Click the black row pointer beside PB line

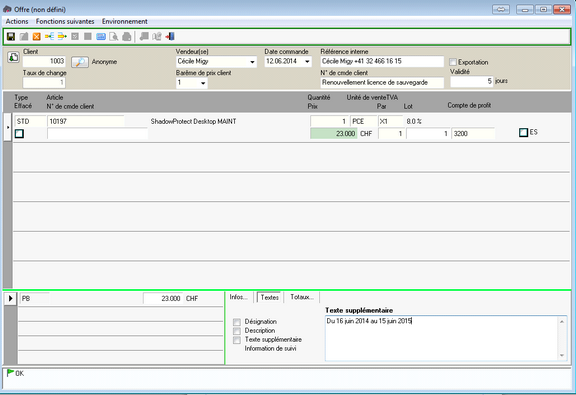click(10, 298)
